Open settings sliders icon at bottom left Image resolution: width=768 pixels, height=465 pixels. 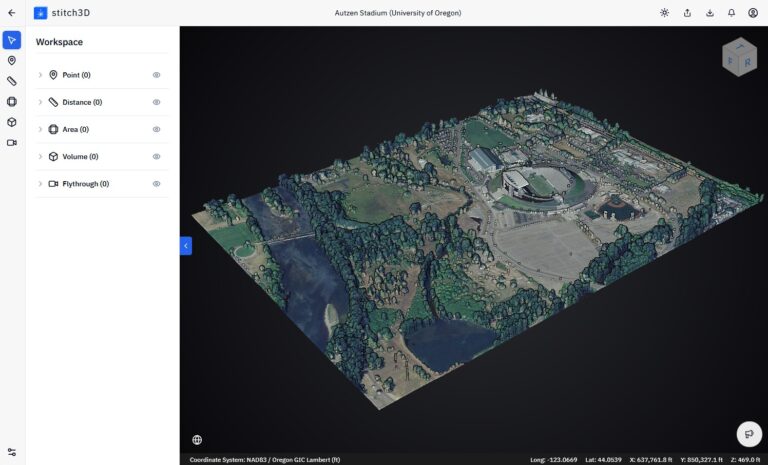(12, 452)
